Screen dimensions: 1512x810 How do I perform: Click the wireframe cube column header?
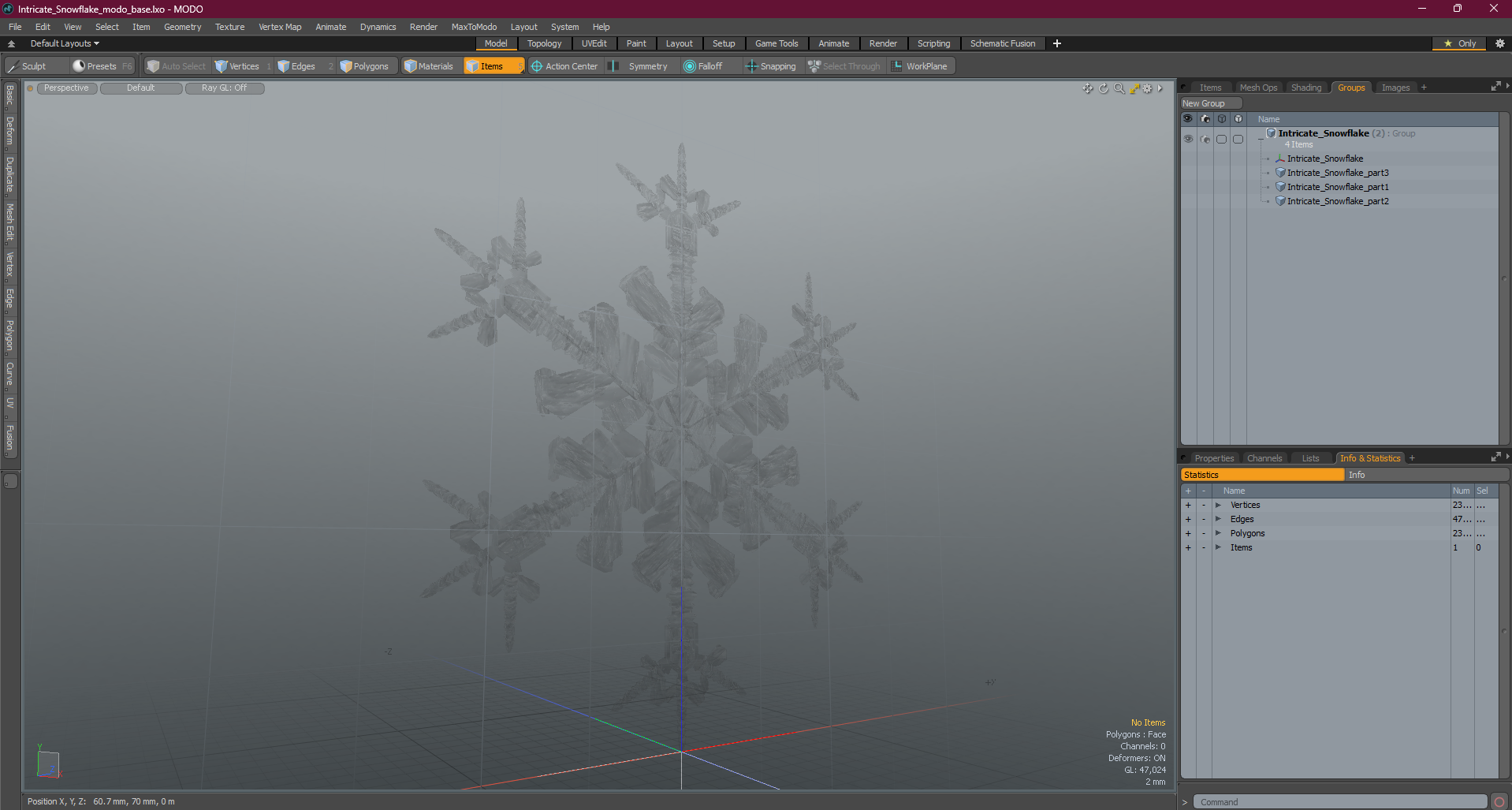point(1222,119)
